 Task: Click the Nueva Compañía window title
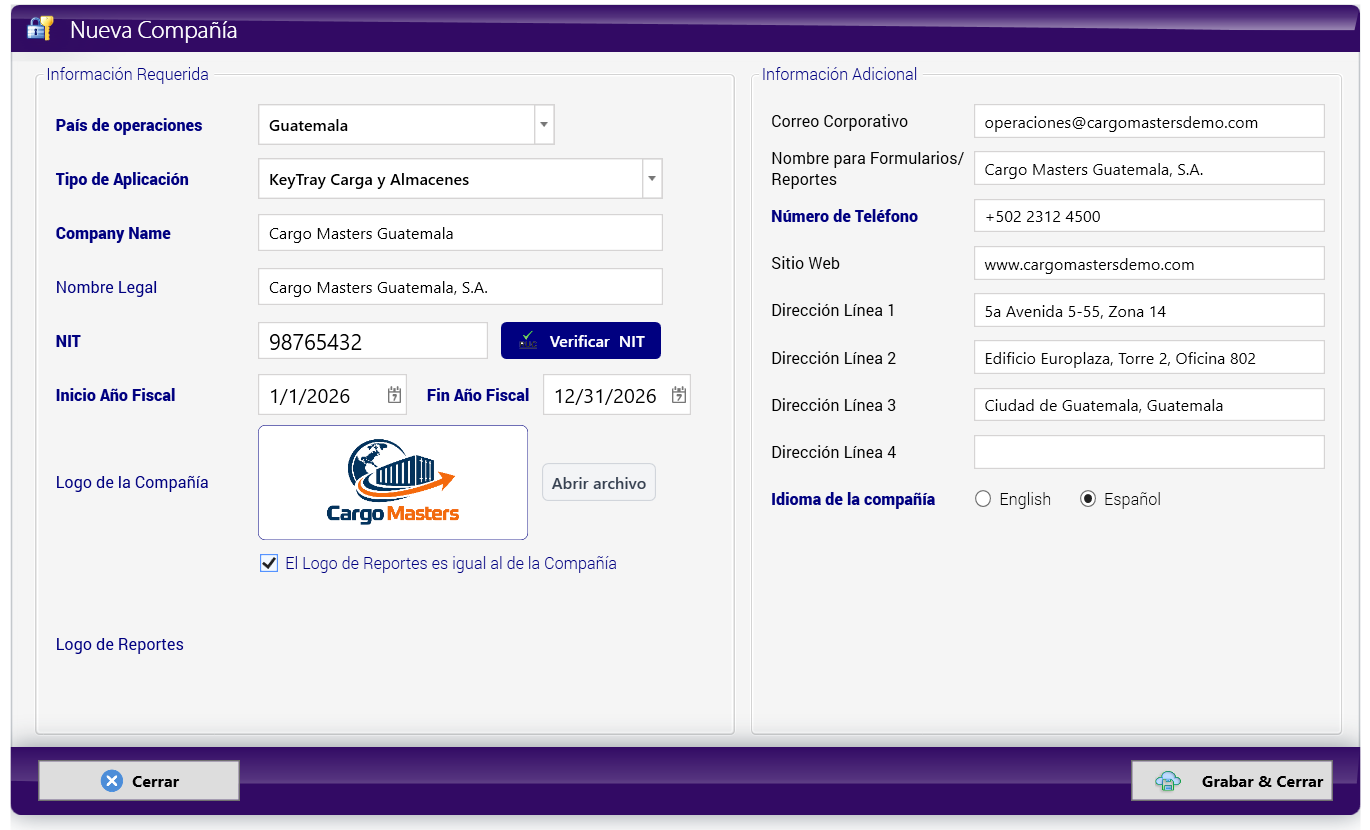click(154, 30)
